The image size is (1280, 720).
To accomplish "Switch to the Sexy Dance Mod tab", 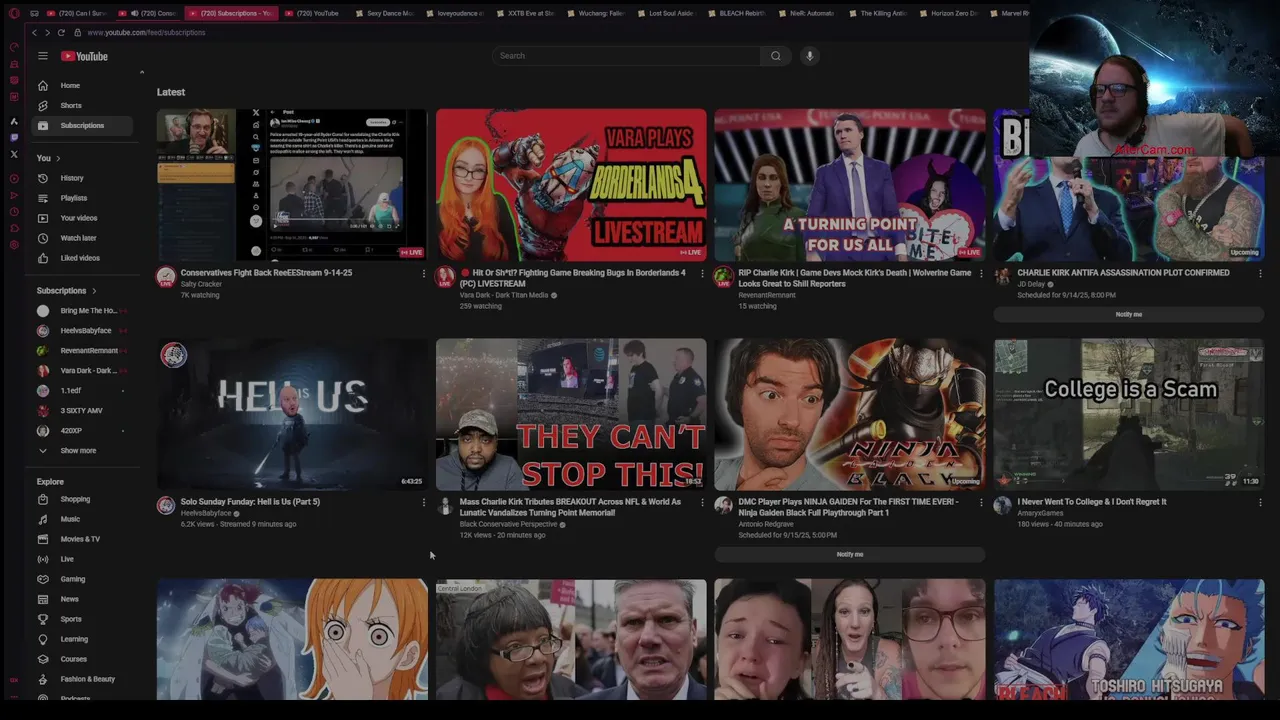I will [x=384, y=13].
